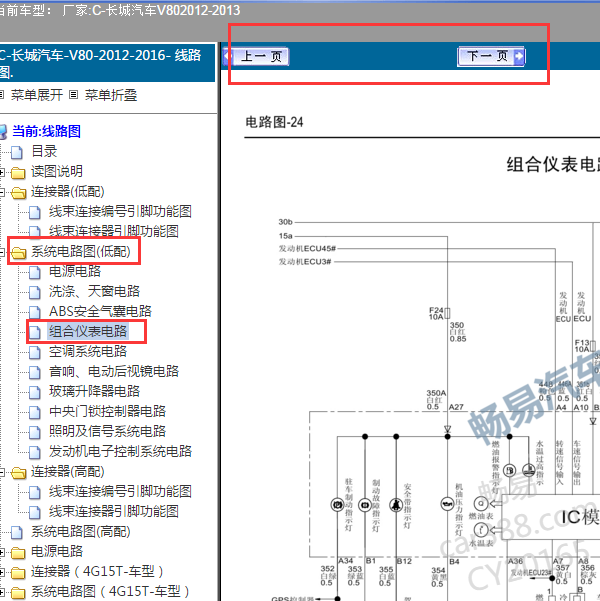Collapse the 连接器(低配) folder node
Screen dimensions: 600x601
point(2,192)
